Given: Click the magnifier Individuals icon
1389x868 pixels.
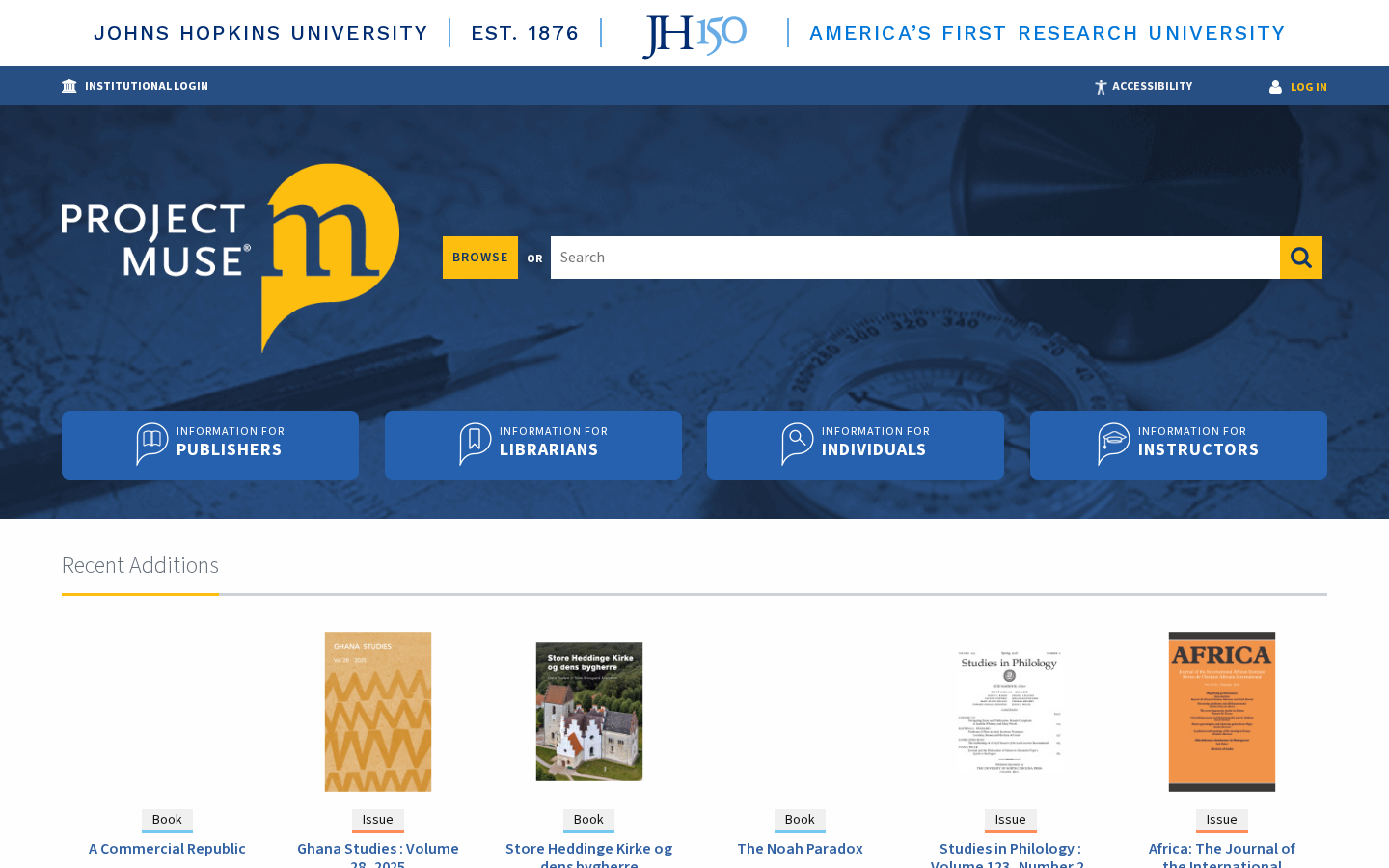Looking at the screenshot, I should [798, 444].
